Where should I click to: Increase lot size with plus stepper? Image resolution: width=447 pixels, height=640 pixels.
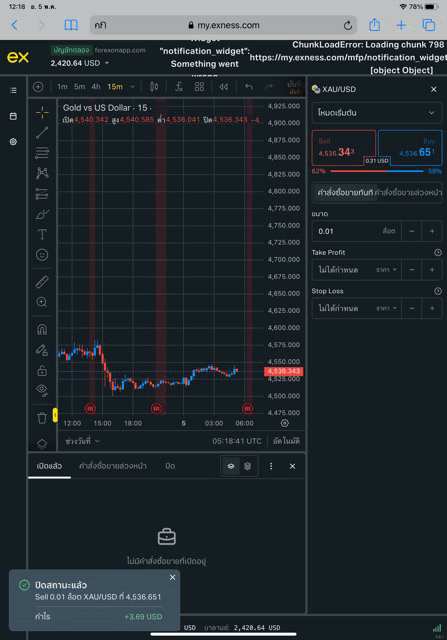click(x=432, y=231)
